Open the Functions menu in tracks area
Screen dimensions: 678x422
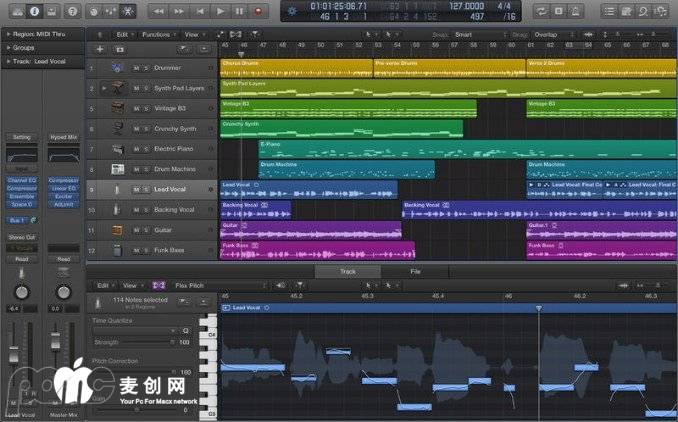point(157,33)
